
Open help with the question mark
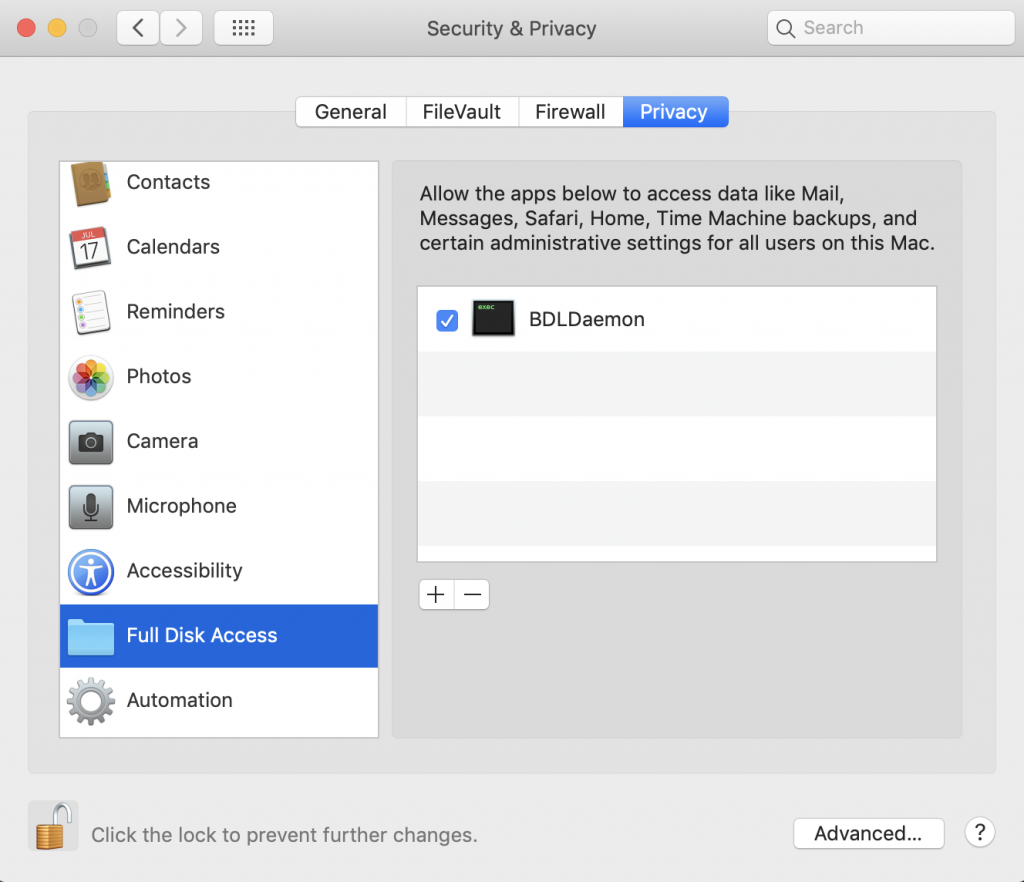click(x=980, y=832)
